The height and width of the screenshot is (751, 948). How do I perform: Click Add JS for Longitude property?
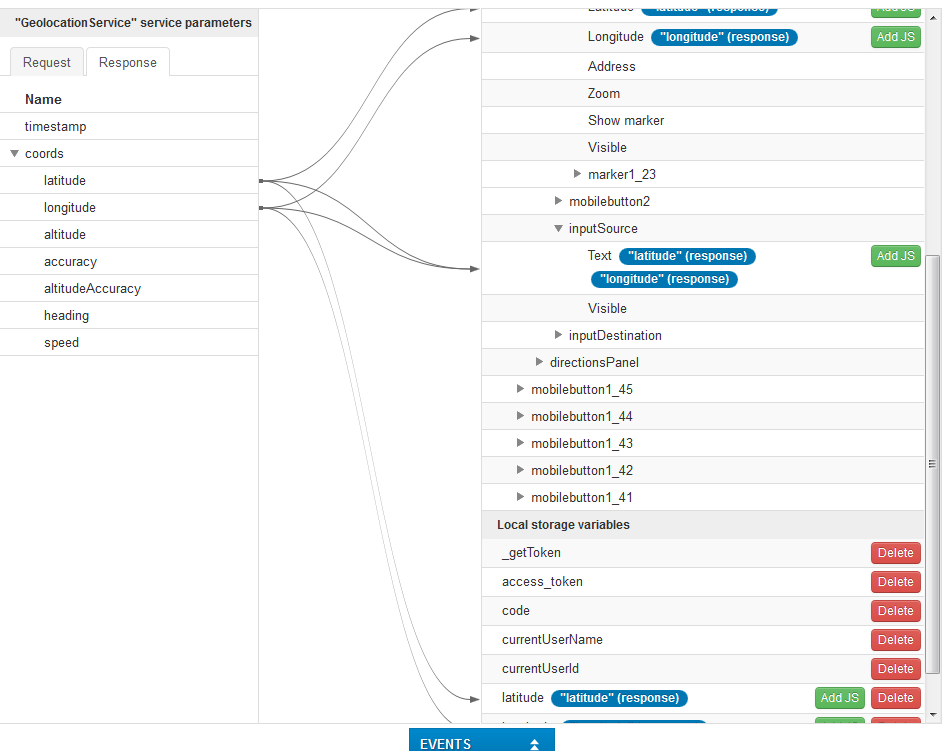[x=895, y=37]
